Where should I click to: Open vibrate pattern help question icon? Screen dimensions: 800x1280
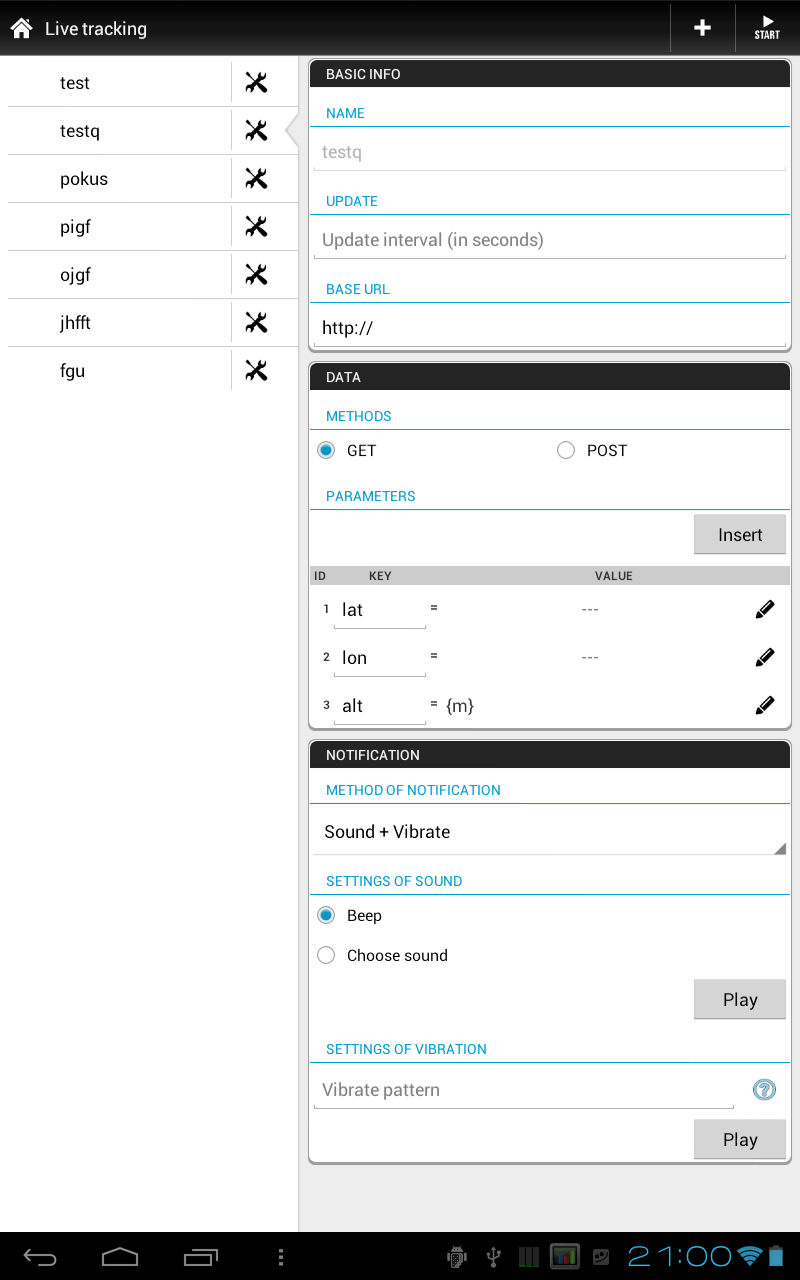click(x=764, y=1090)
